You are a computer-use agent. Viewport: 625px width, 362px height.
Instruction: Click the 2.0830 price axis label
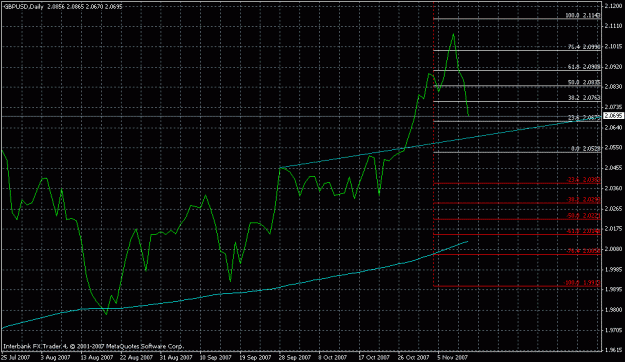613,87
